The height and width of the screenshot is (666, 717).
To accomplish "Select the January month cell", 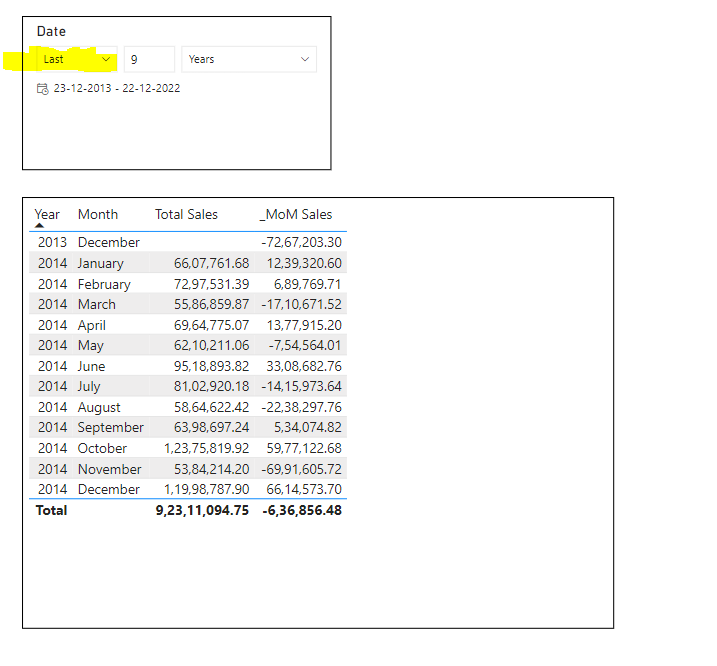I will (x=101, y=263).
